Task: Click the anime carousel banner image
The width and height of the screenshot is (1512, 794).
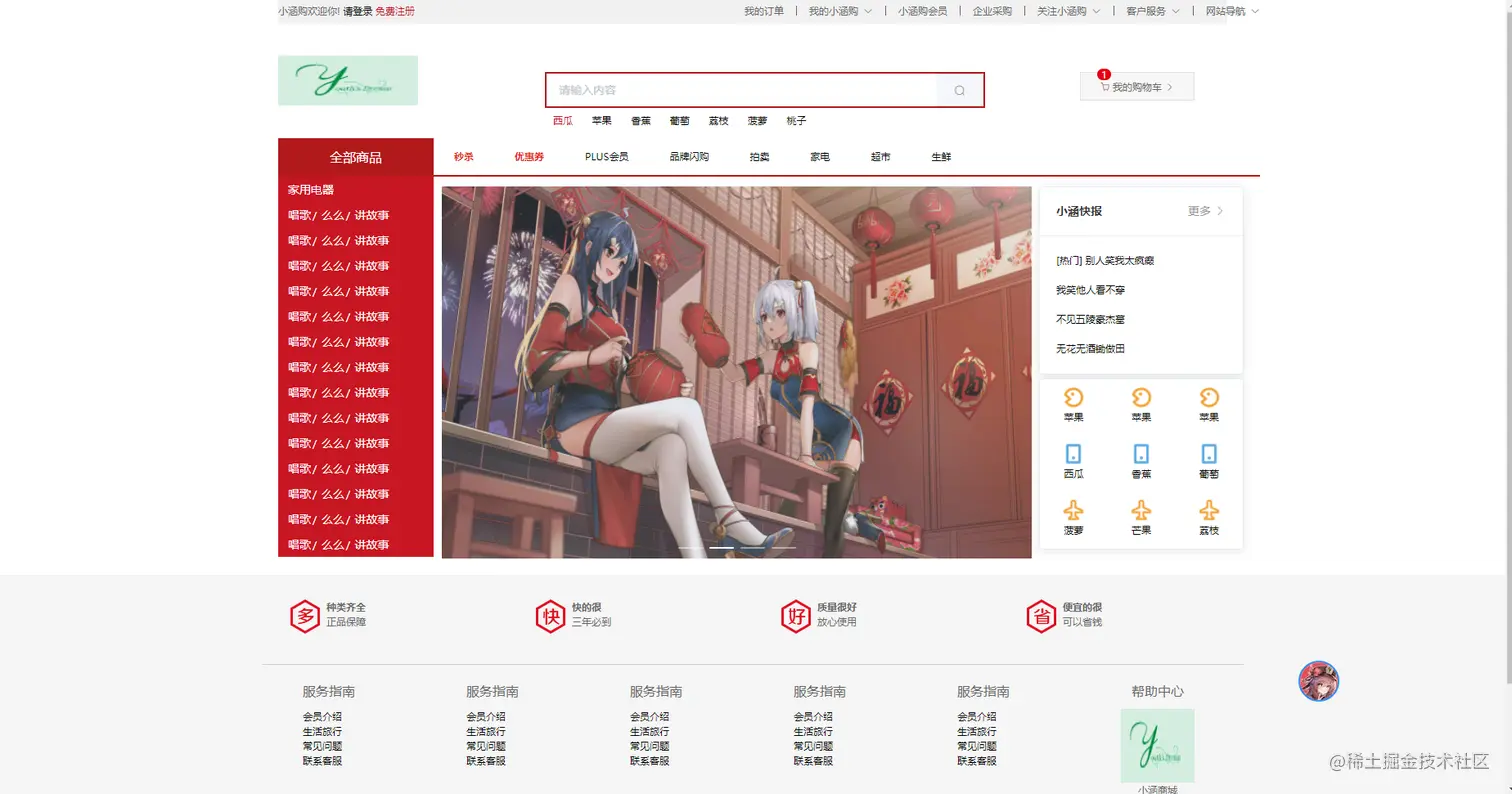Action: pyautogui.click(x=736, y=372)
